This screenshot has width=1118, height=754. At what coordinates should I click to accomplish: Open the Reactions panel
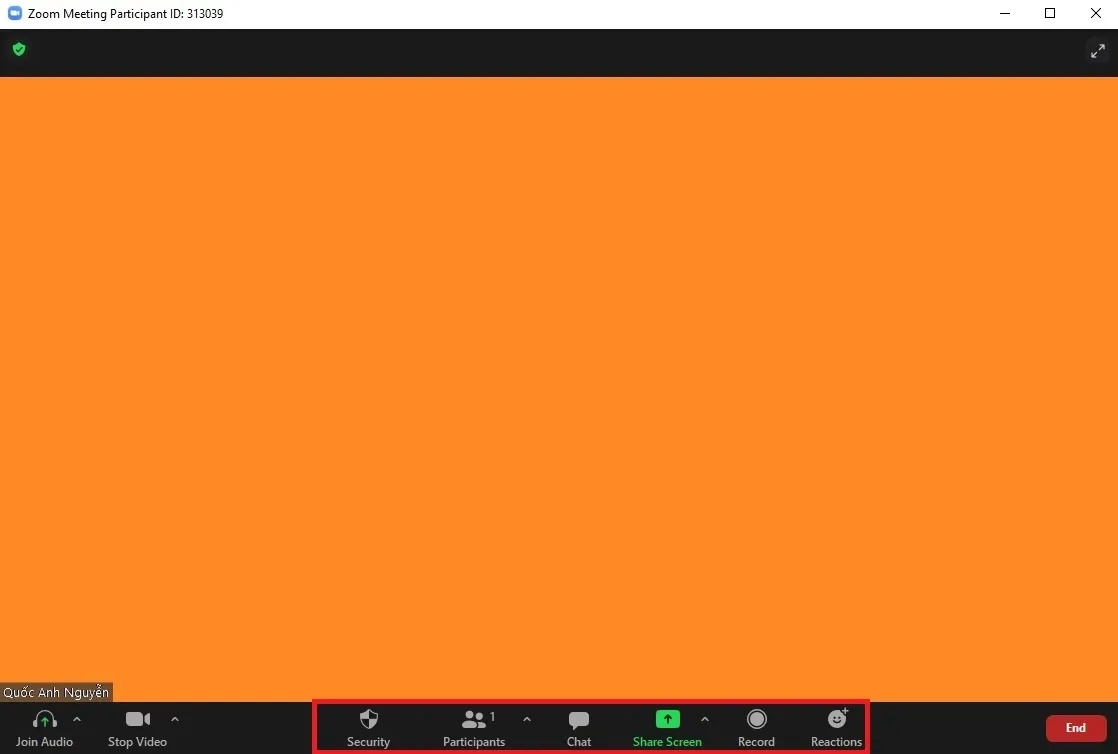pyautogui.click(x=835, y=727)
